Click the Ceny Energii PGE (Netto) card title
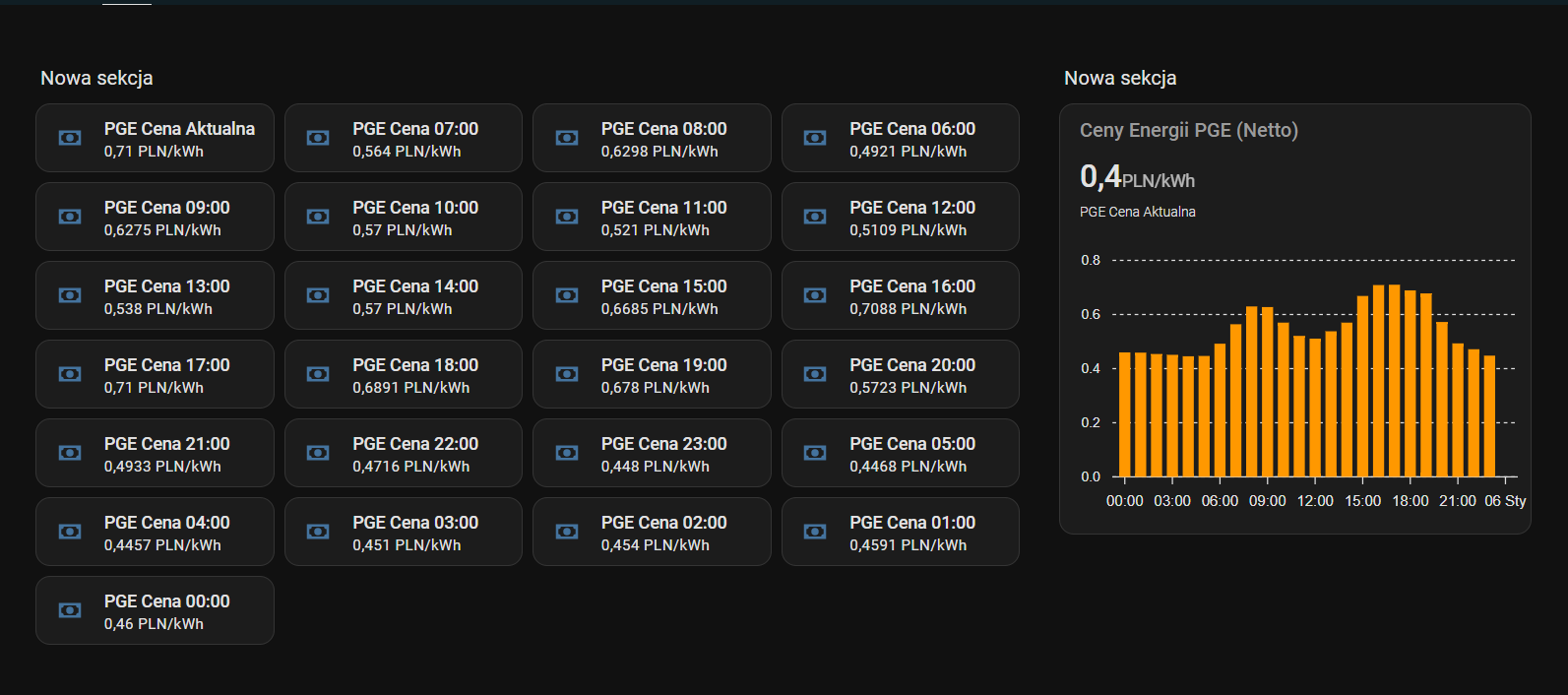The height and width of the screenshot is (695, 1568). coord(1189,130)
